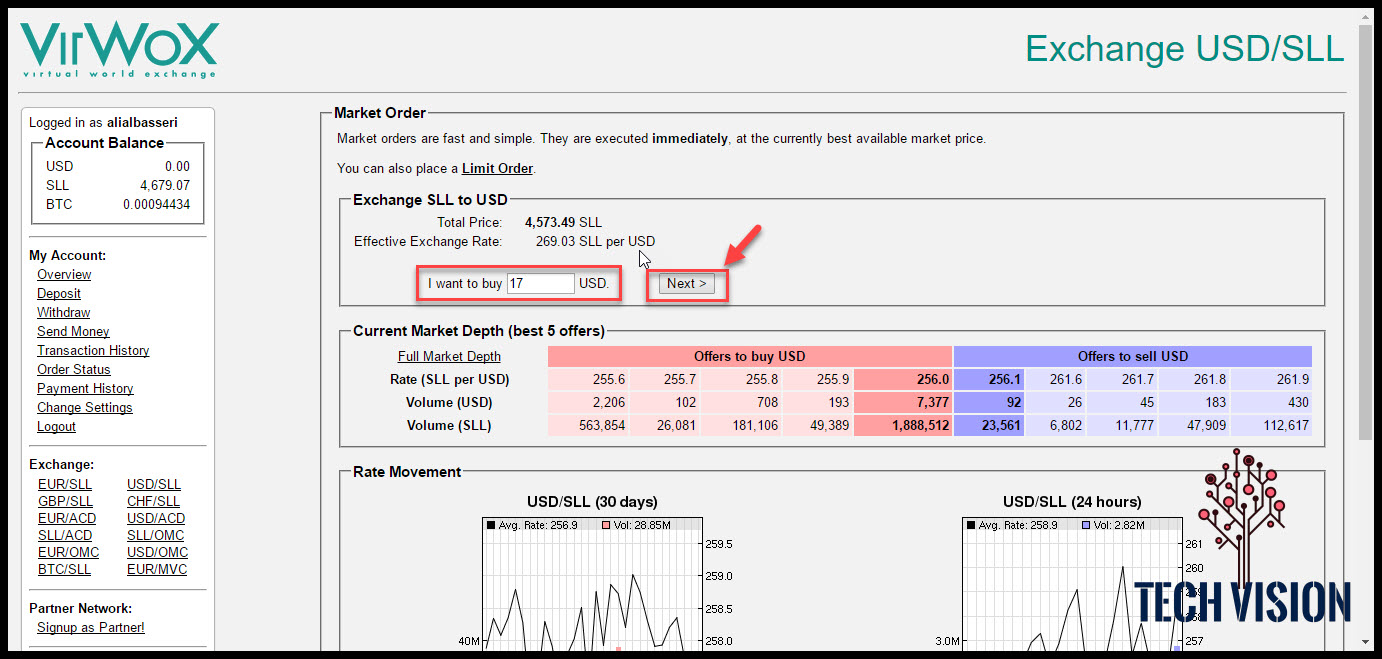1382x659 pixels.
Task: Go to the Deposit page
Action: pos(59,293)
